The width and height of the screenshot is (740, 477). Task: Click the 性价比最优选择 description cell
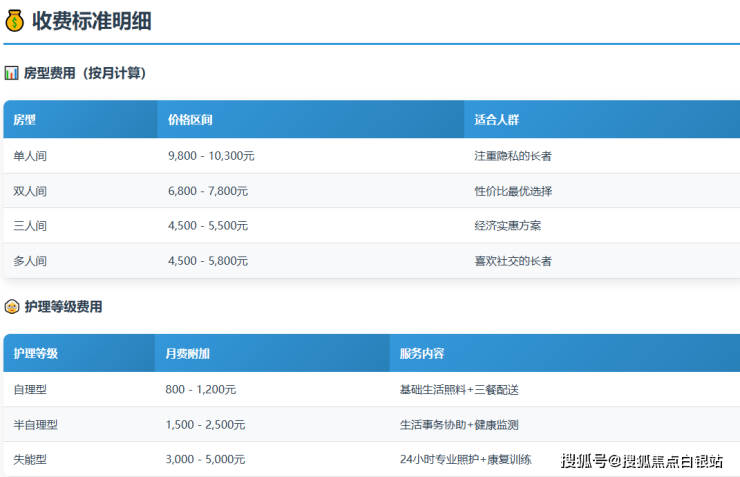(513, 191)
